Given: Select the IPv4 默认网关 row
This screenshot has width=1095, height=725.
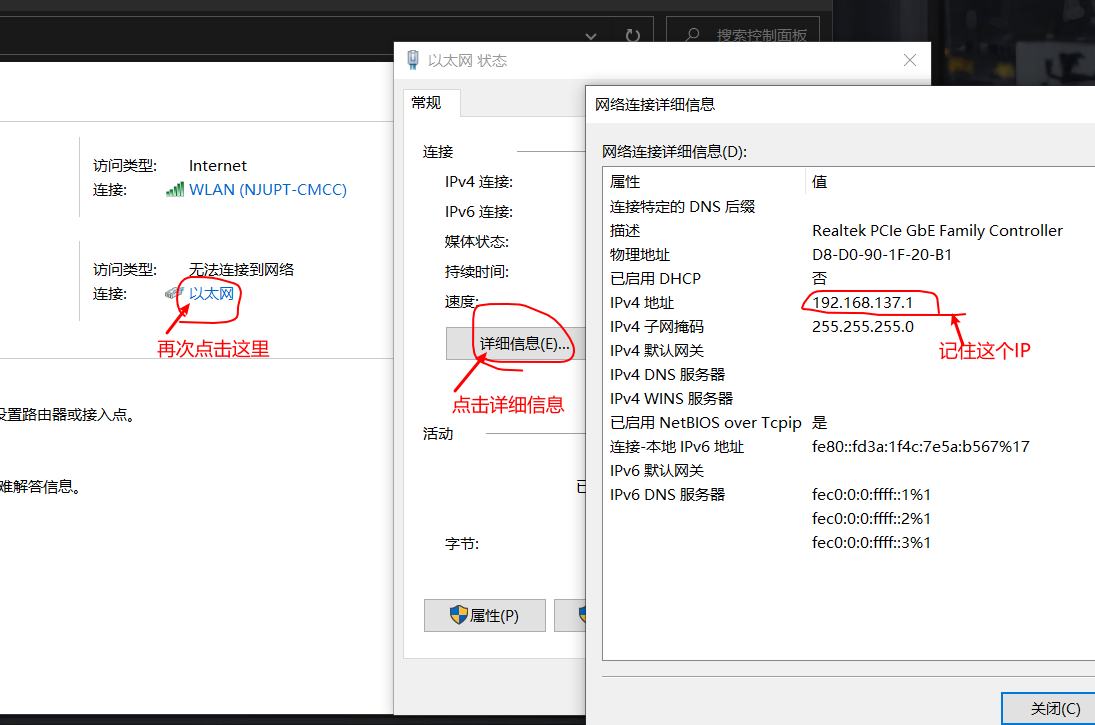Looking at the screenshot, I should 848,351.
